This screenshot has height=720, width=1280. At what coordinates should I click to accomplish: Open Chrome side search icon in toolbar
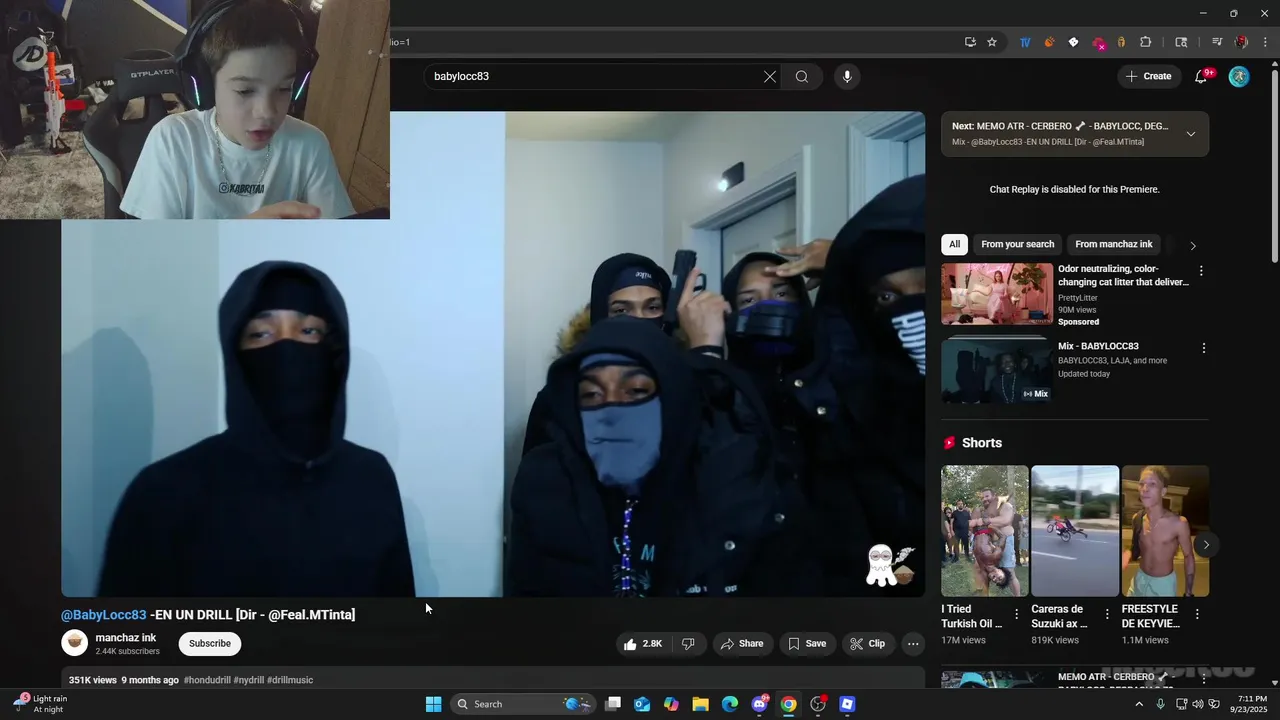pyautogui.click(x=1181, y=42)
